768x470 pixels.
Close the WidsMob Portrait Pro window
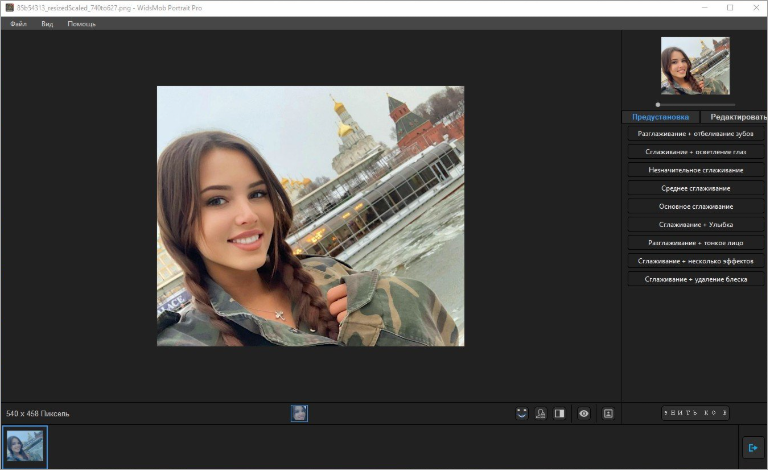(x=756, y=8)
